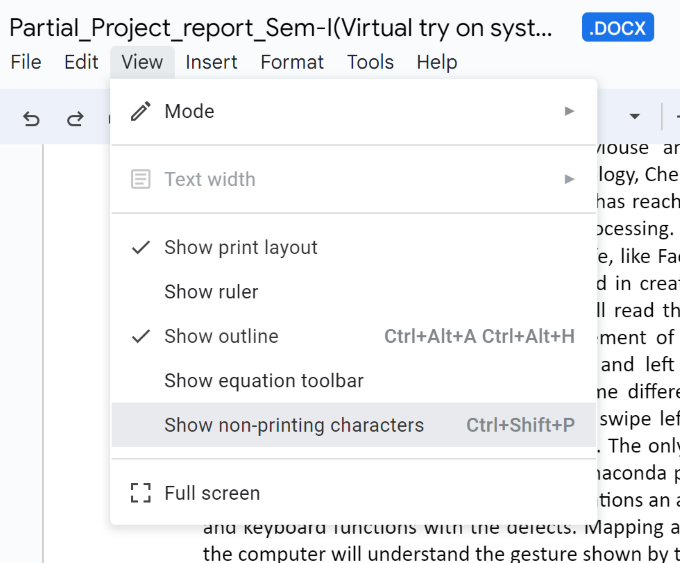Expand the Text width submenu arrow
The width and height of the screenshot is (680, 563).
pos(569,180)
